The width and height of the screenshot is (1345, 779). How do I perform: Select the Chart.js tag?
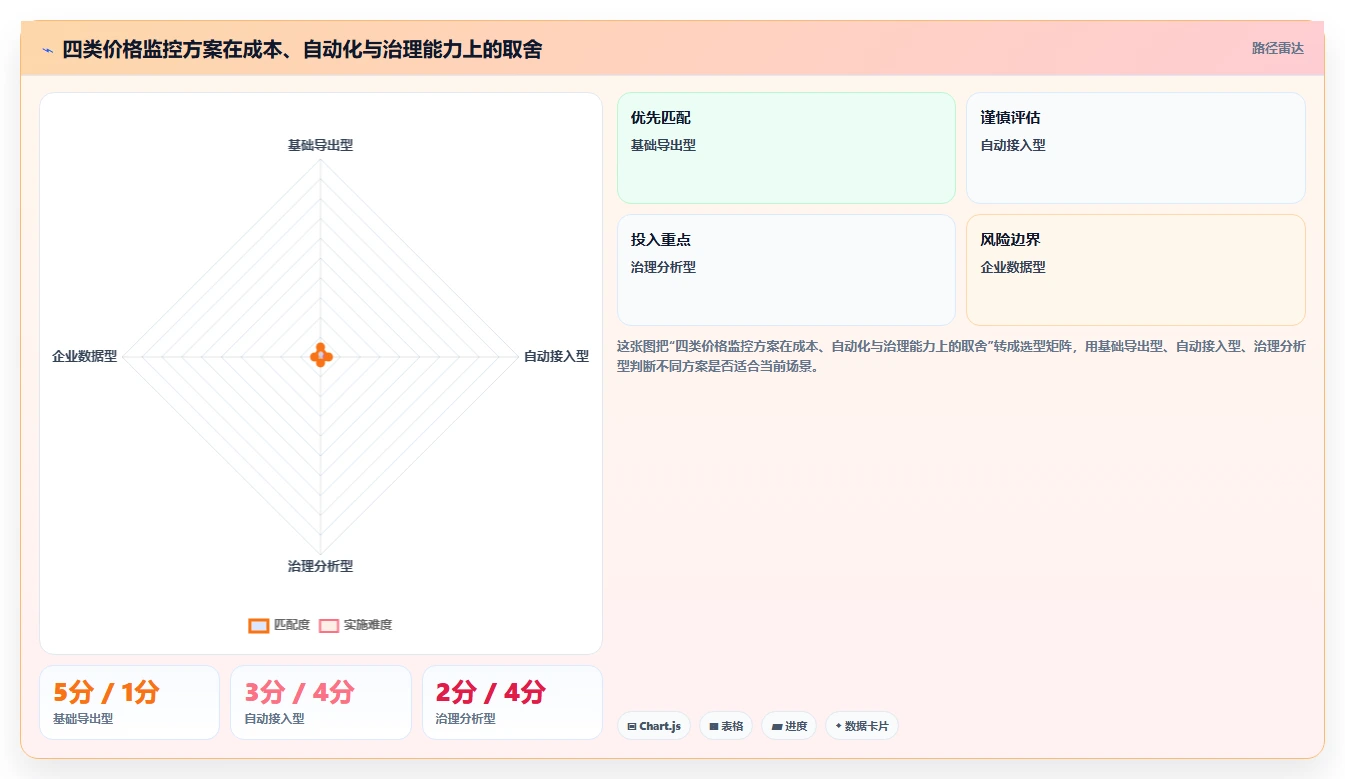pyautogui.click(x=654, y=726)
